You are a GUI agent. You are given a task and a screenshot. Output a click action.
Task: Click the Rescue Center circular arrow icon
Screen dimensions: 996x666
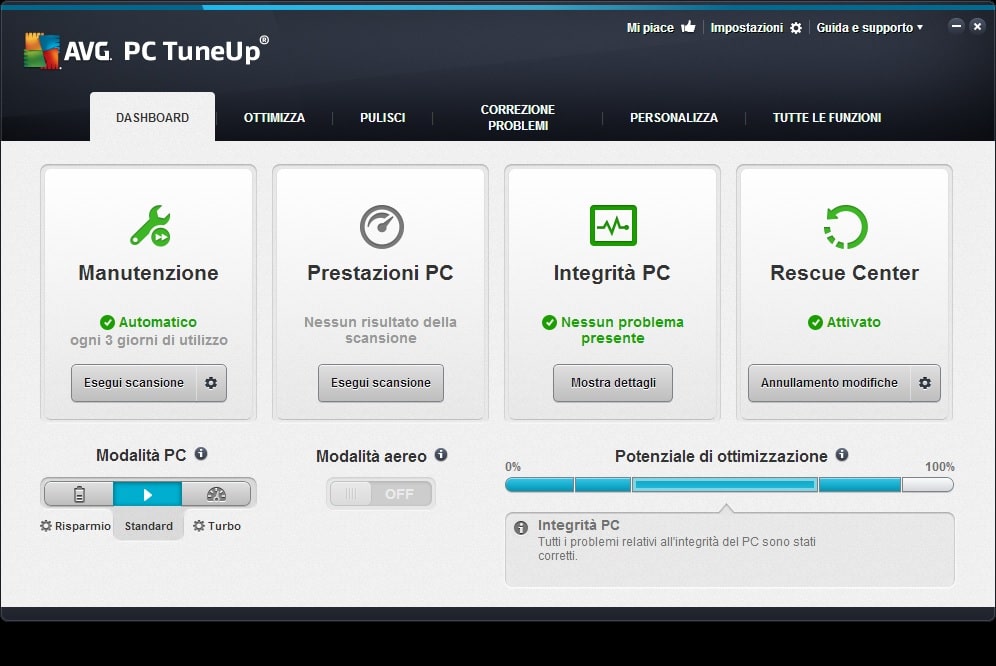pyautogui.click(x=845, y=226)
